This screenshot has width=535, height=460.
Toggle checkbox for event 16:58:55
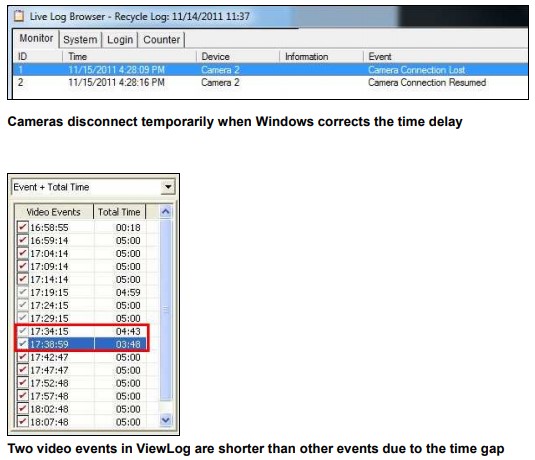tap(23, 227)
